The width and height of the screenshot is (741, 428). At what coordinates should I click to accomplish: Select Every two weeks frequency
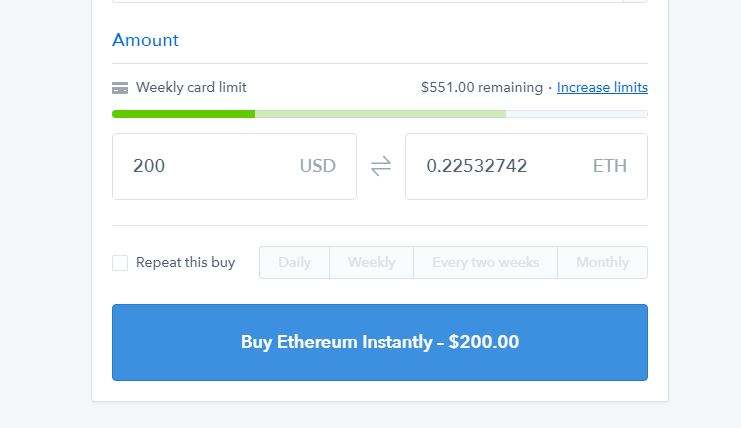486,263
